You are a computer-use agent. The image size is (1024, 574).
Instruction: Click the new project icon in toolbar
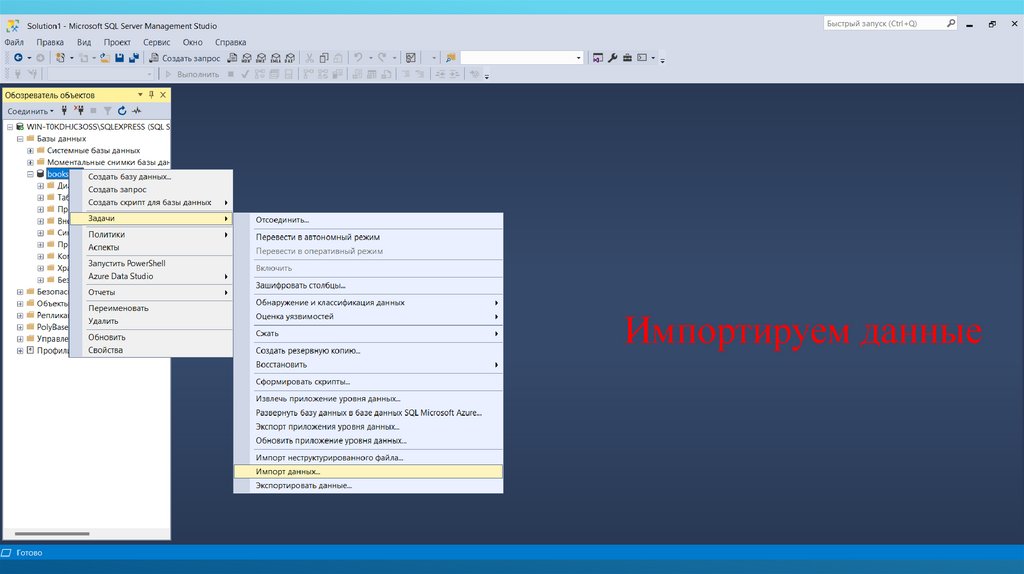point(60,57)
